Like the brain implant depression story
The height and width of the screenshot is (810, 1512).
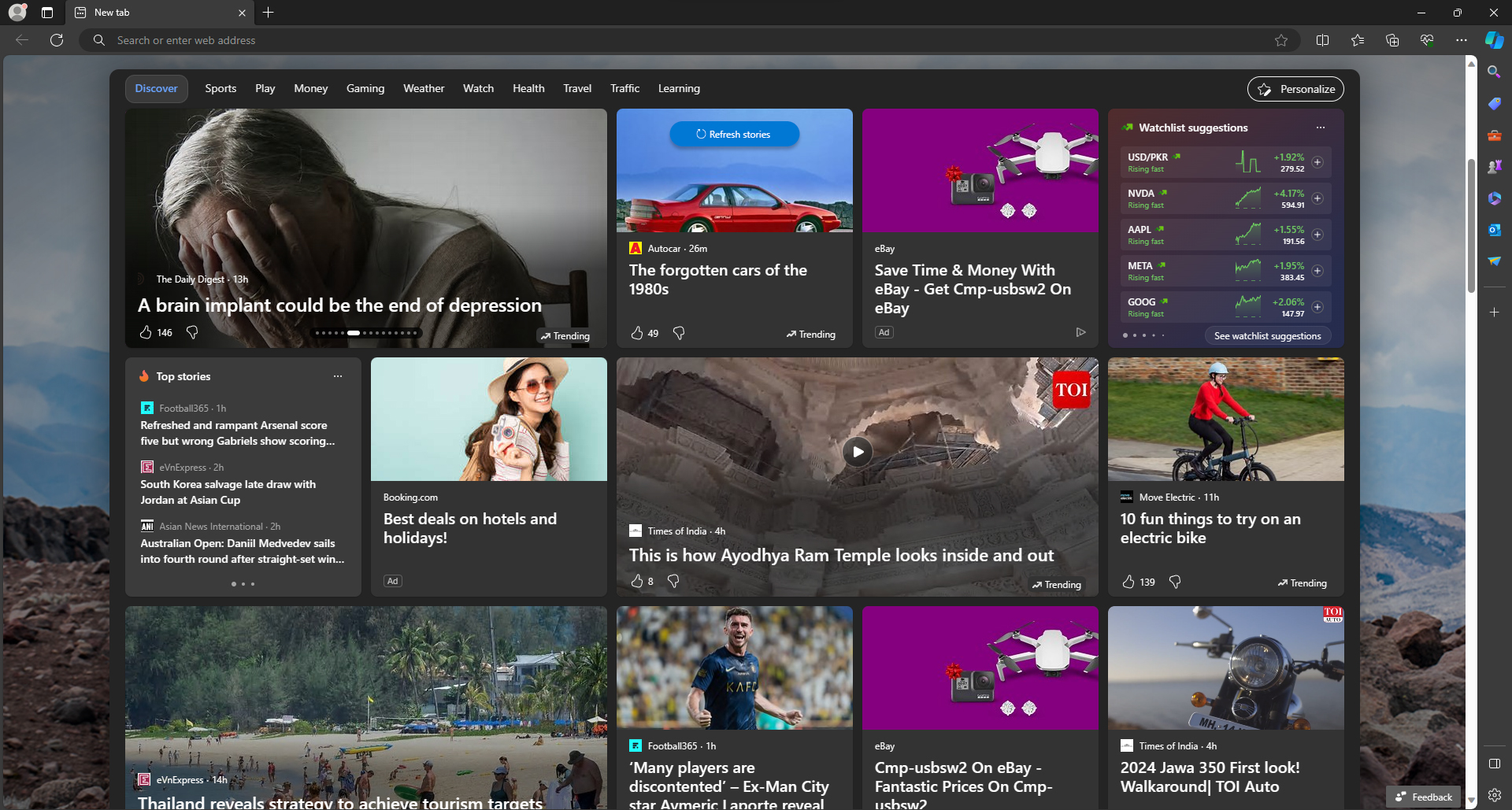coord(146,332)
